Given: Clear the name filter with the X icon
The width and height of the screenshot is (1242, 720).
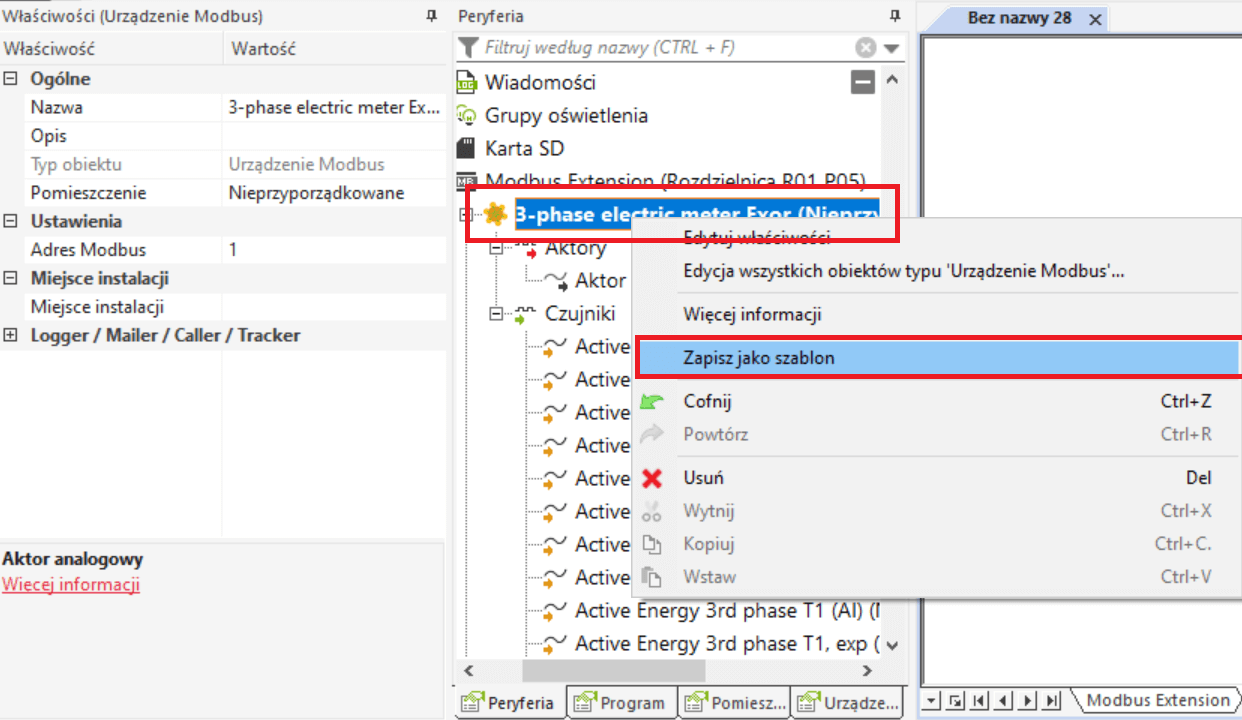Looking at the screenshot, I should (866, 48).
